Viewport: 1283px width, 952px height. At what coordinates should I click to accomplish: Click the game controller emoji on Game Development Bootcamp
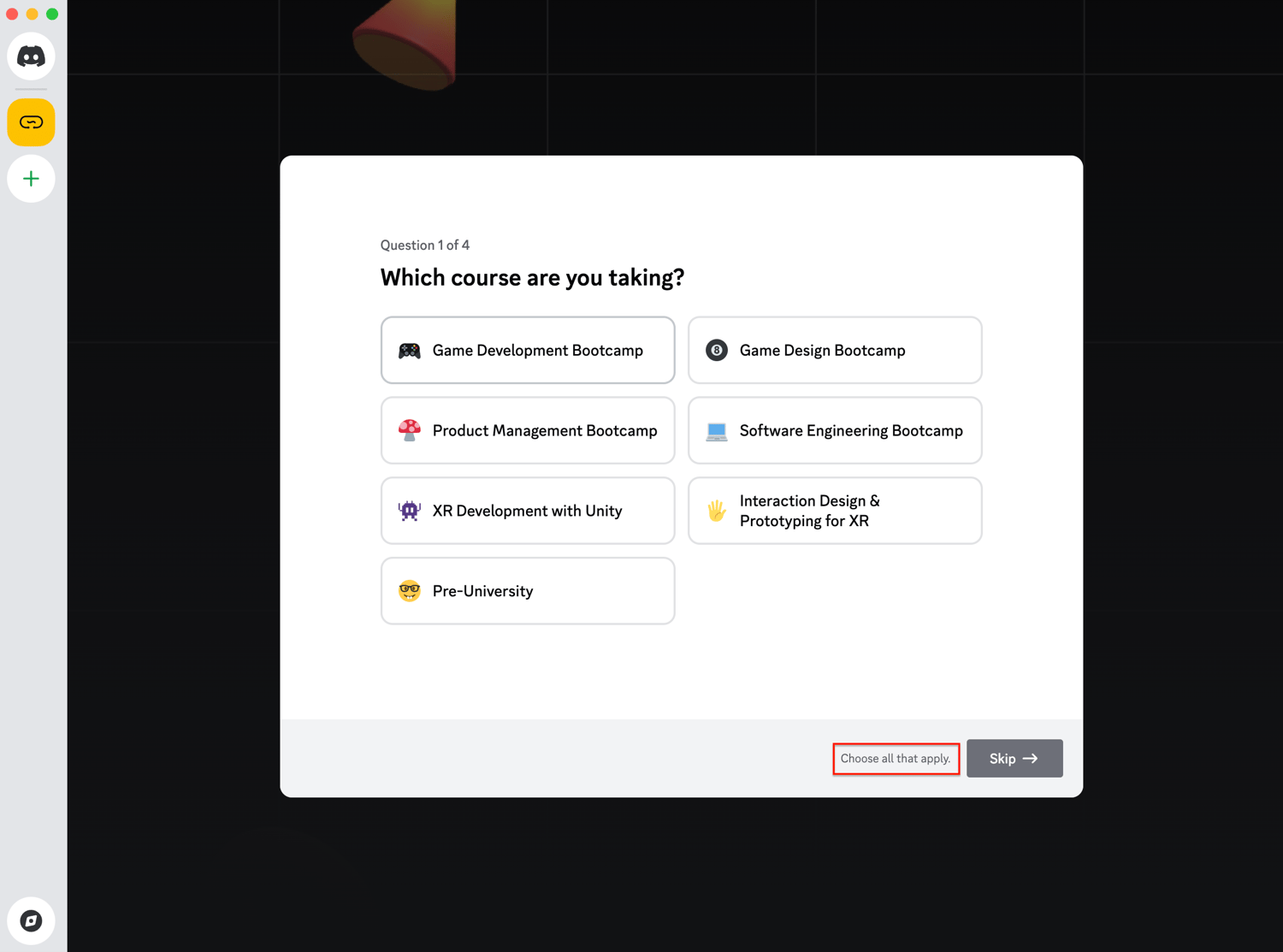pyautogui.click(x=409, y=350)
